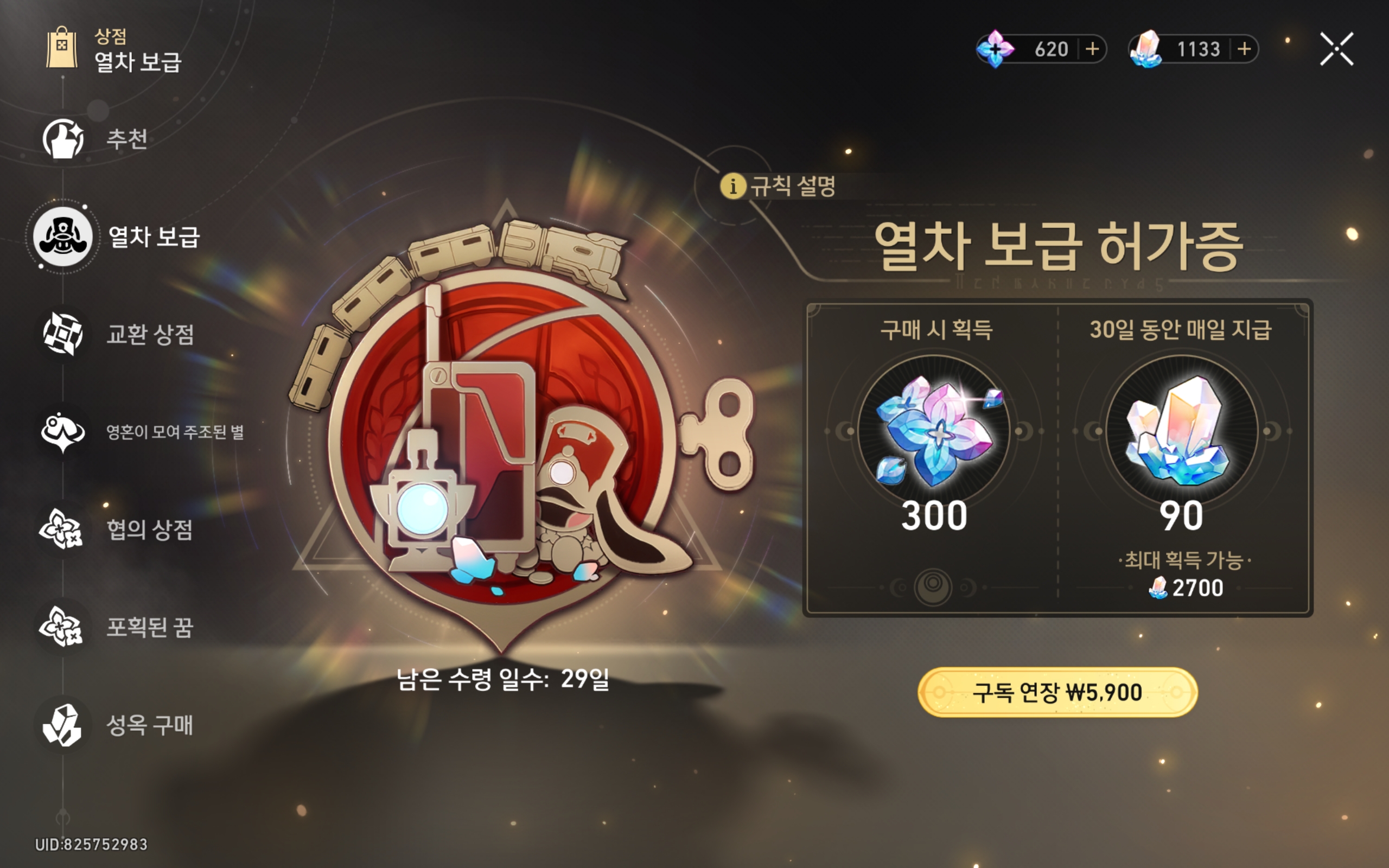The width and height of the screenshot is (1389, 868).
Task: Switch to the 성옥 구매 tab
Action: coord(150,725)
